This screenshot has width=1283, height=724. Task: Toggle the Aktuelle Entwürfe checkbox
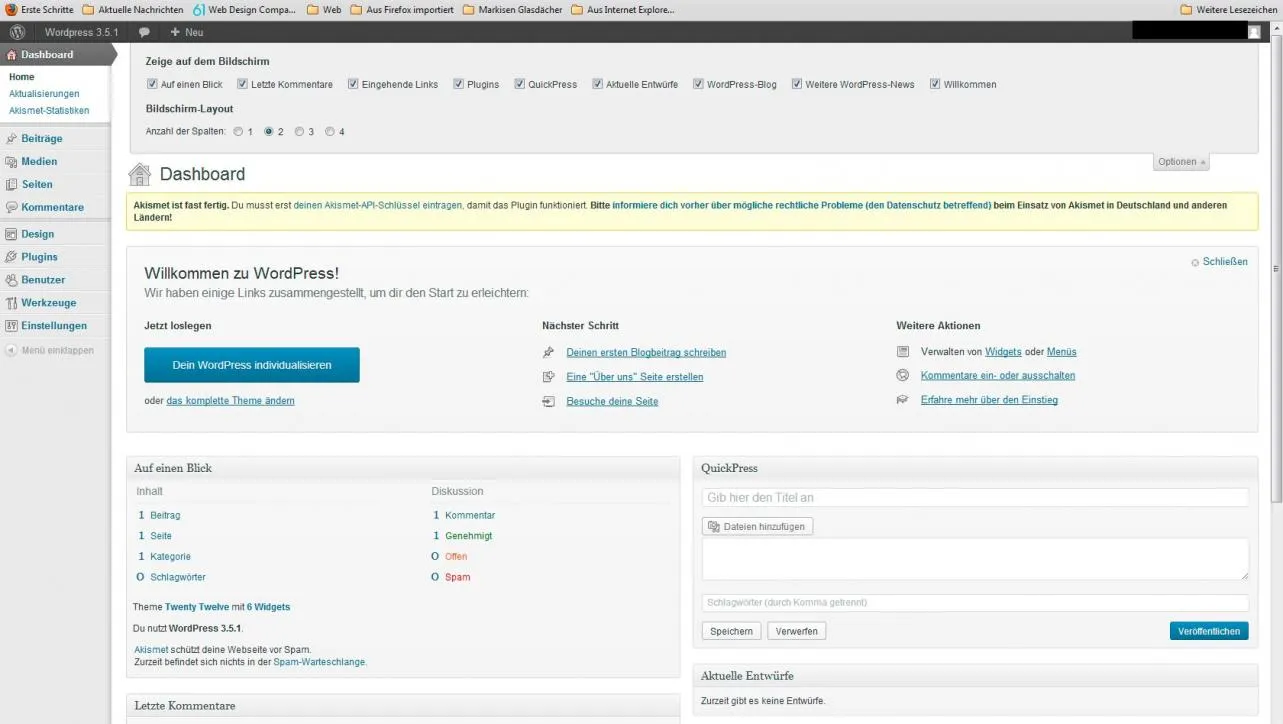[597, 84]
